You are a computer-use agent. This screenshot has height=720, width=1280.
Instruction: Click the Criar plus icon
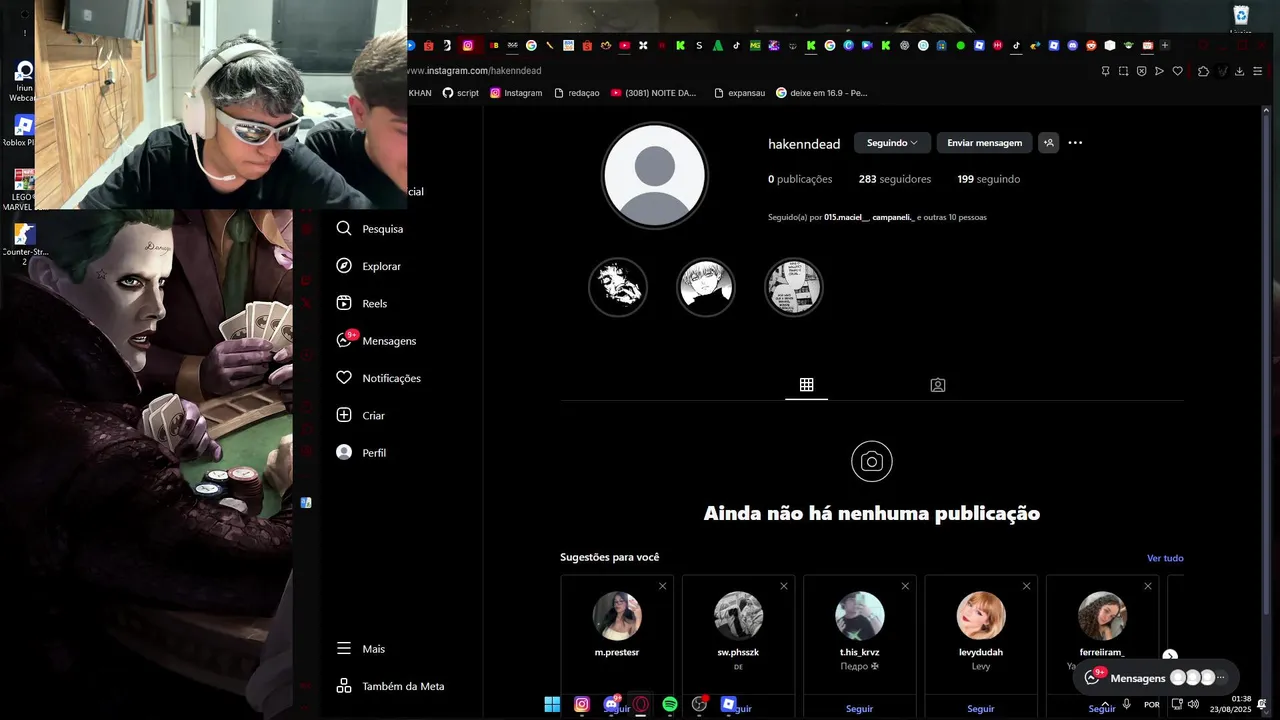pos(344,415)
